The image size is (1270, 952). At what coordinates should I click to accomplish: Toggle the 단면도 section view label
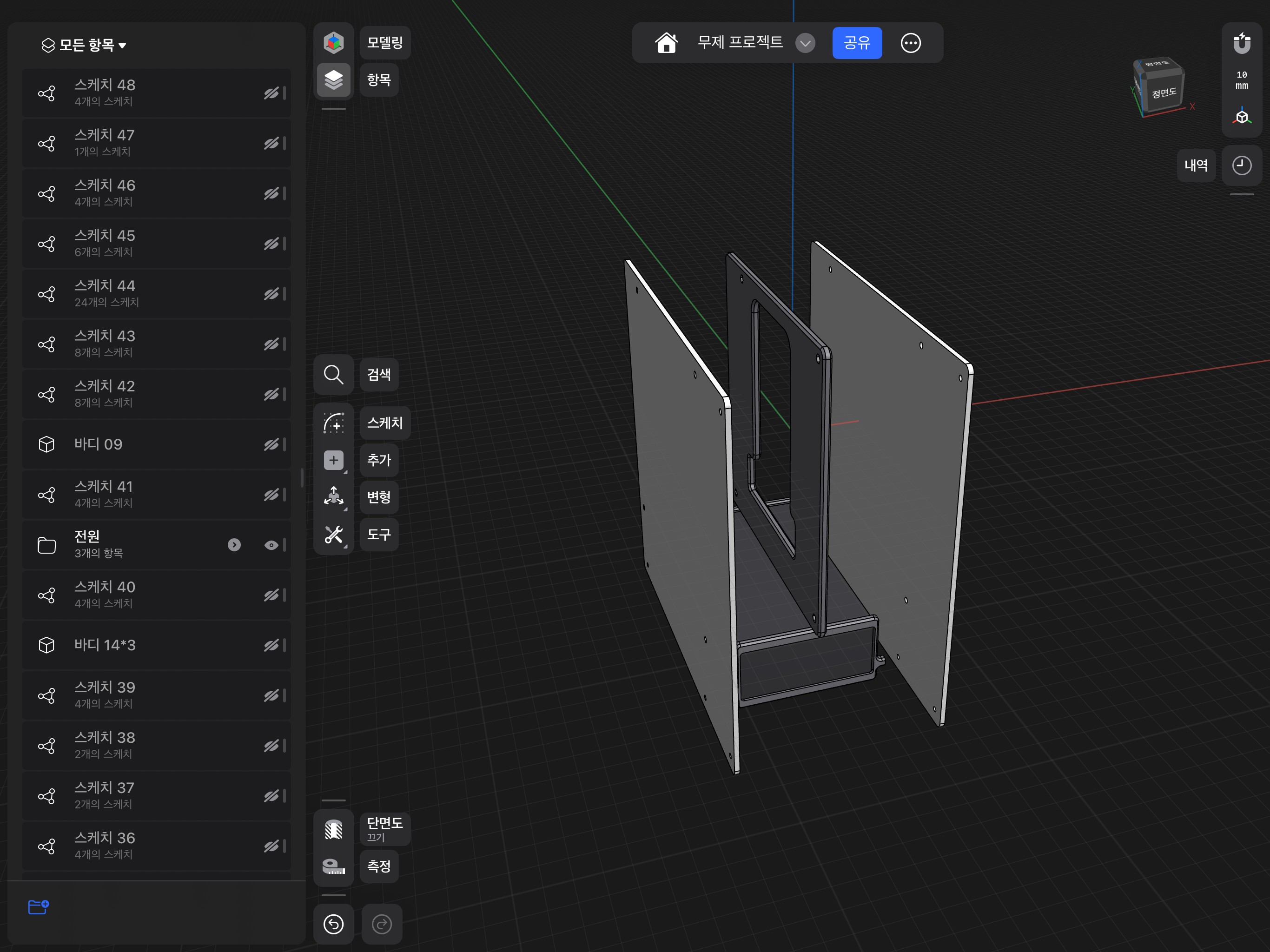[x=385, y=829]
